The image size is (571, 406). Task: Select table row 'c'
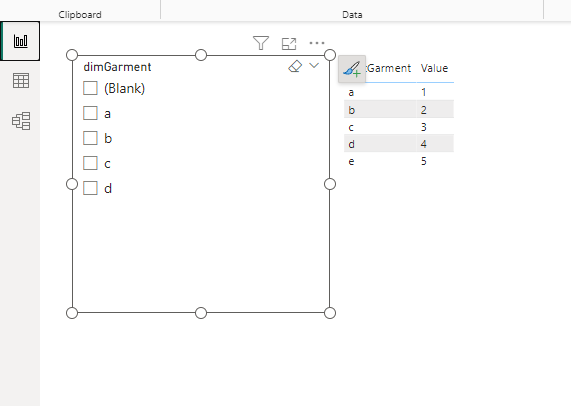pyautogui.click(x=399, y=127)
